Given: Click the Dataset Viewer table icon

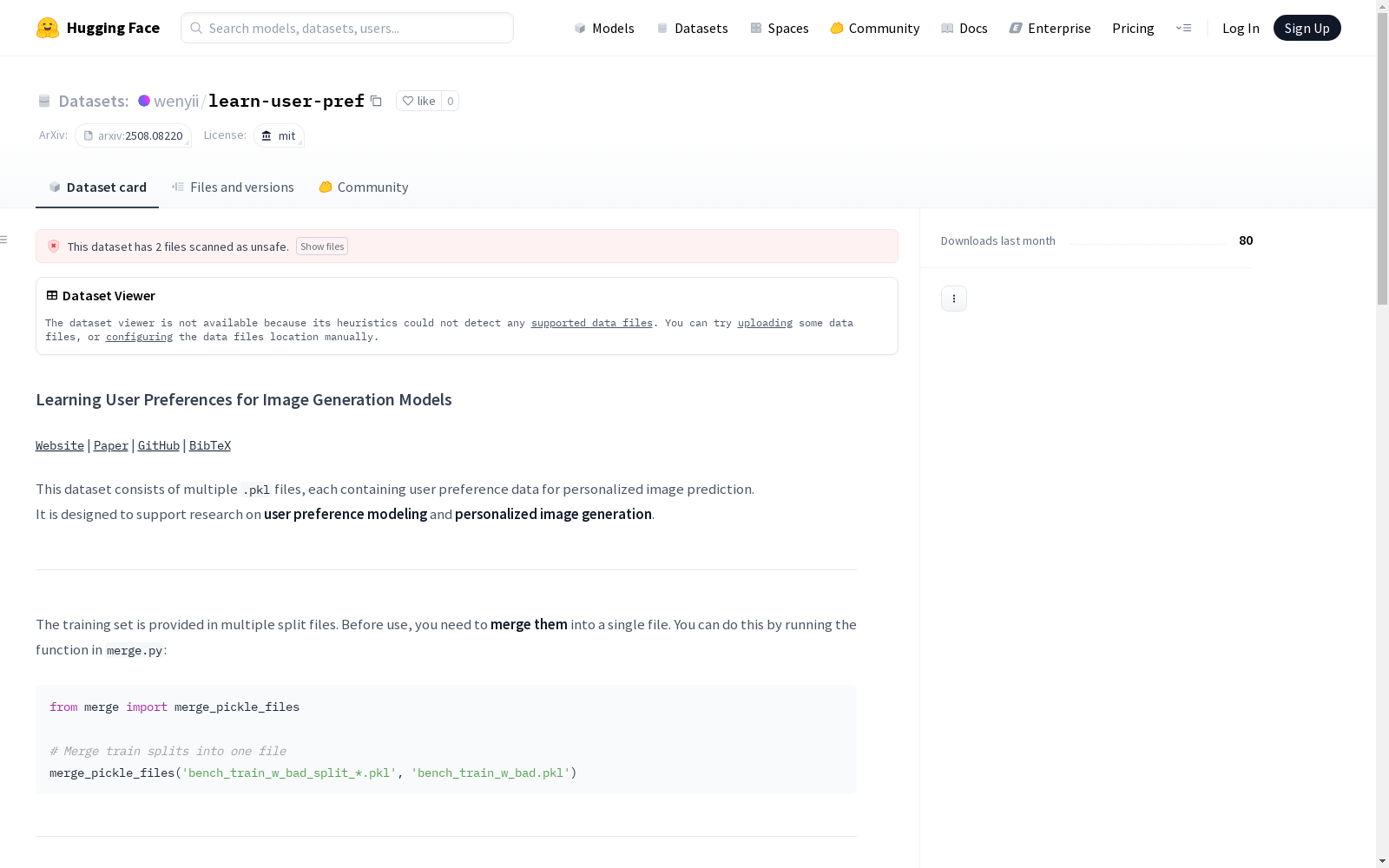Looking at the screenshot, I should [x=52, y=295].
